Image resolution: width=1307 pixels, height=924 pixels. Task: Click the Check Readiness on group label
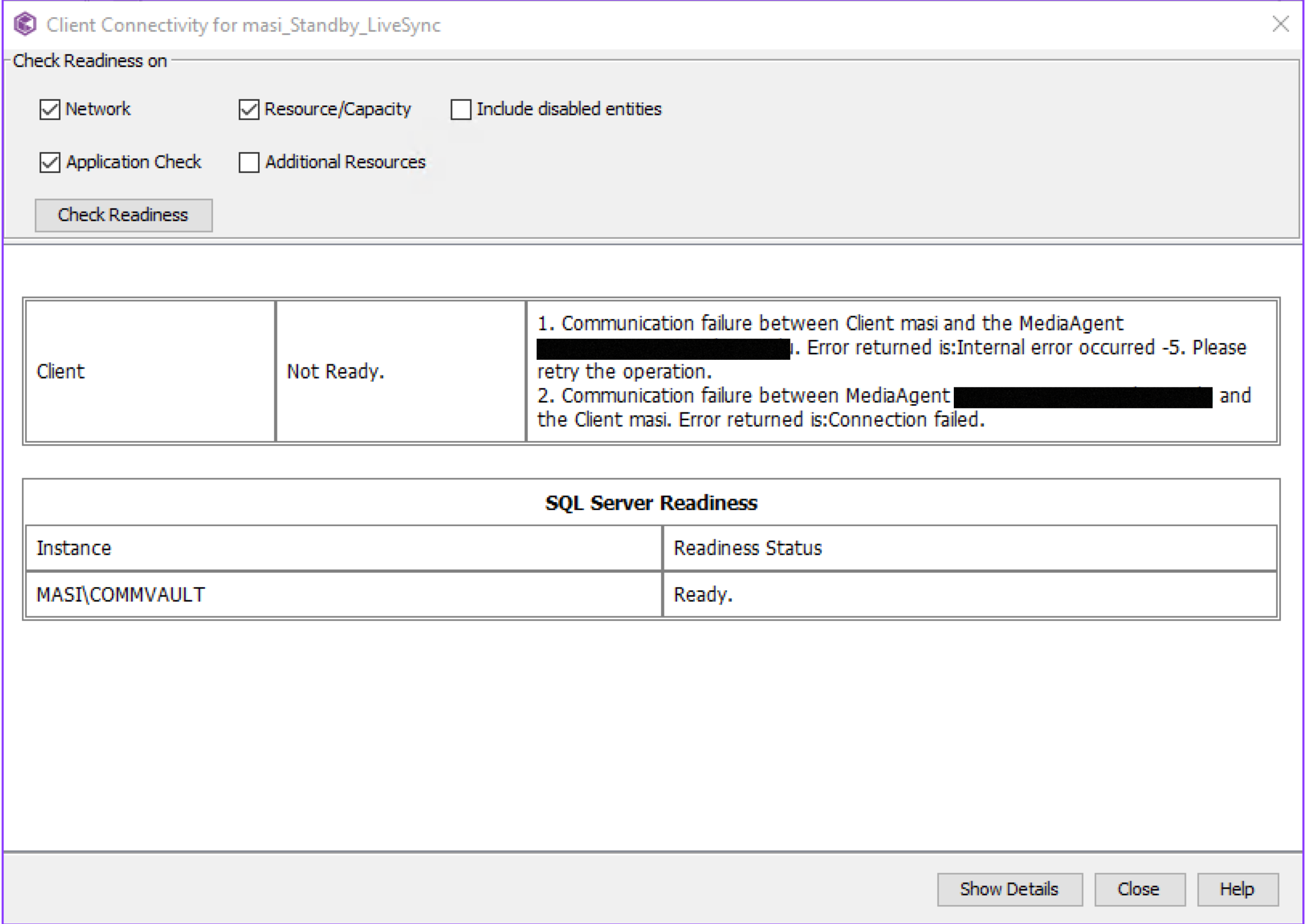[90, 61]
